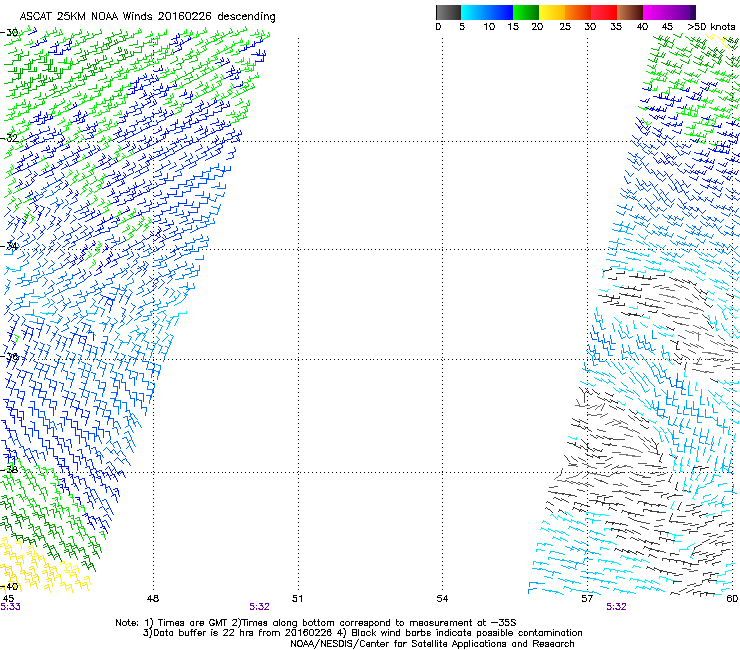Viewport: 740px width, 650px height.
Task: Select the gray 0-5 knot legend swatch
Action: click(448, 12)
